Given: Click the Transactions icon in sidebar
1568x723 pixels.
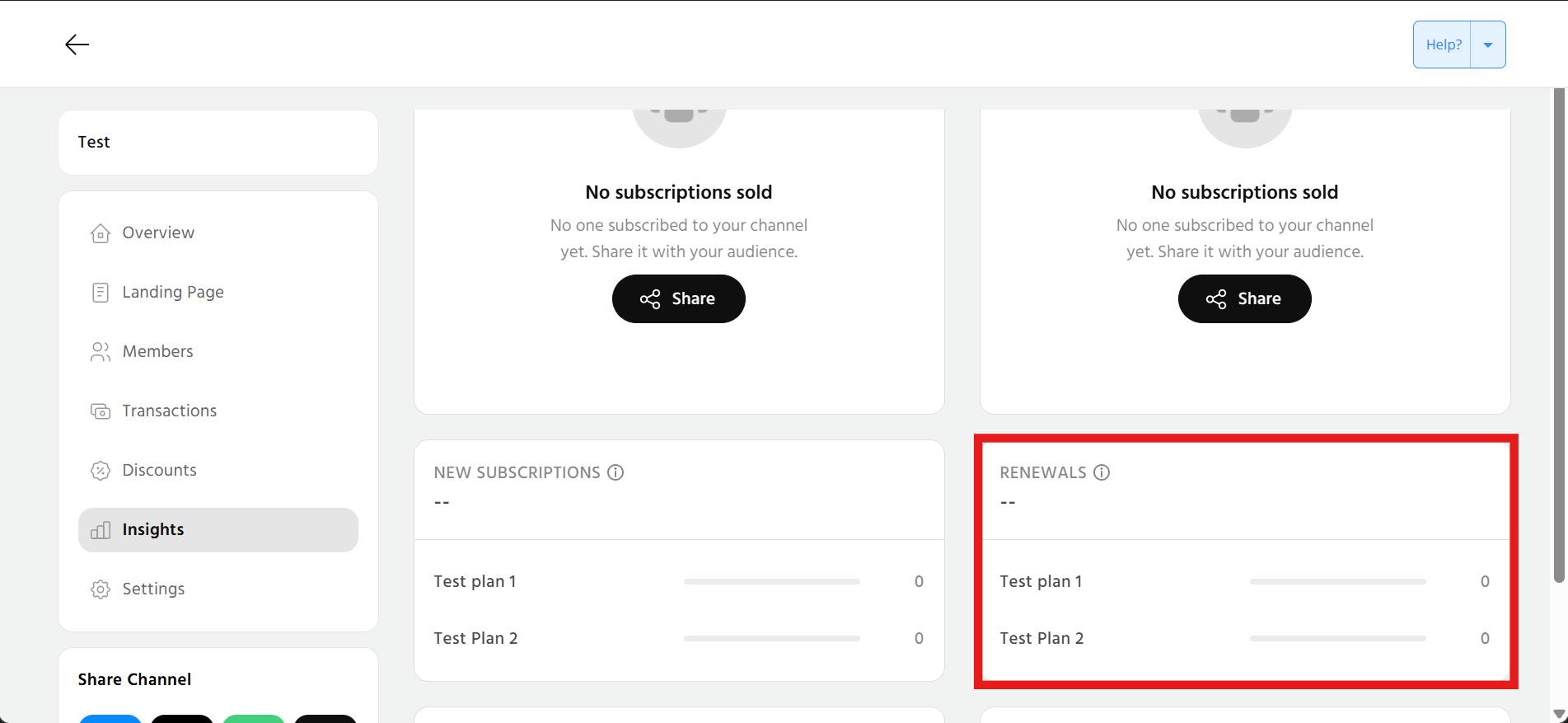Looking at the screenshot, I should click(x=101, y=411).
